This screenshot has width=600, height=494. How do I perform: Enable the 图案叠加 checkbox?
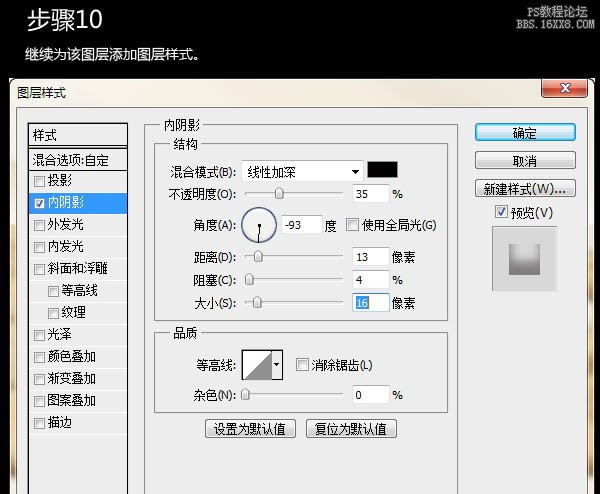39,401
